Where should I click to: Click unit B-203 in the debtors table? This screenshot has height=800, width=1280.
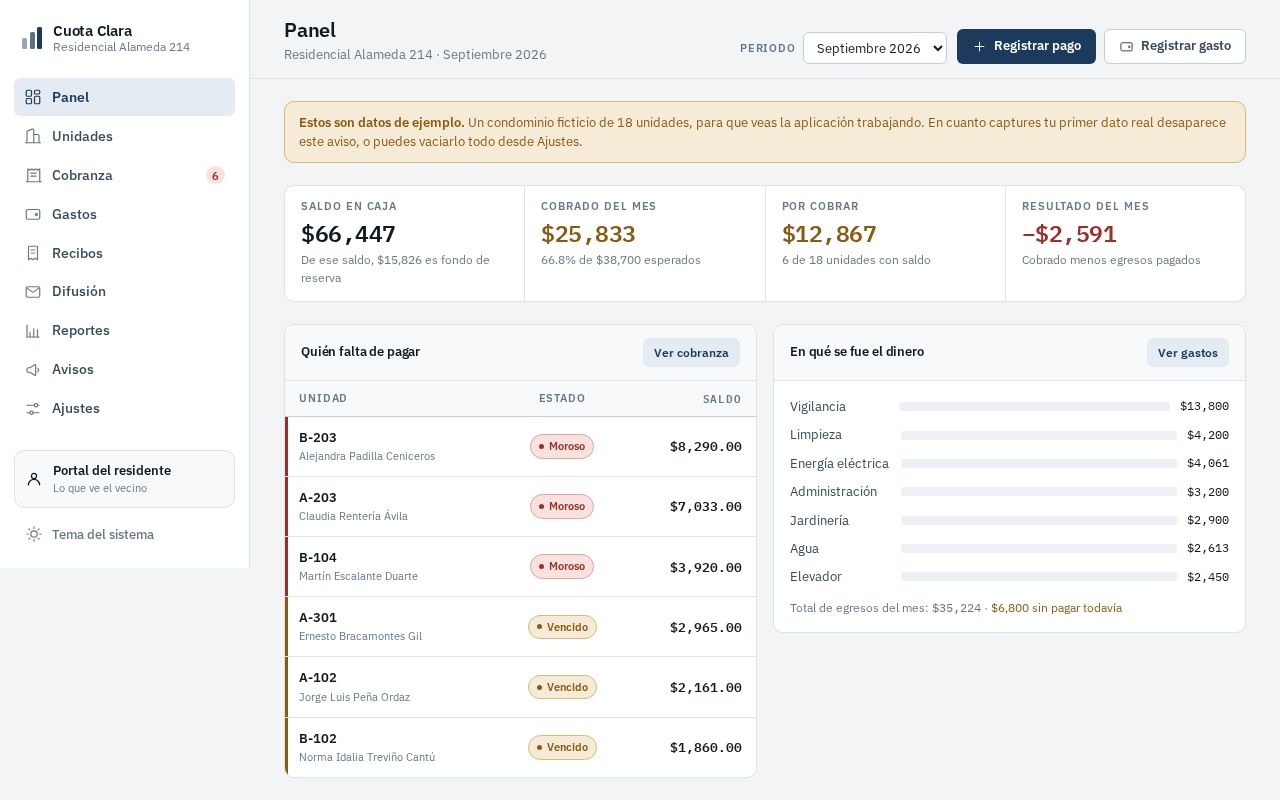point(318,438)
